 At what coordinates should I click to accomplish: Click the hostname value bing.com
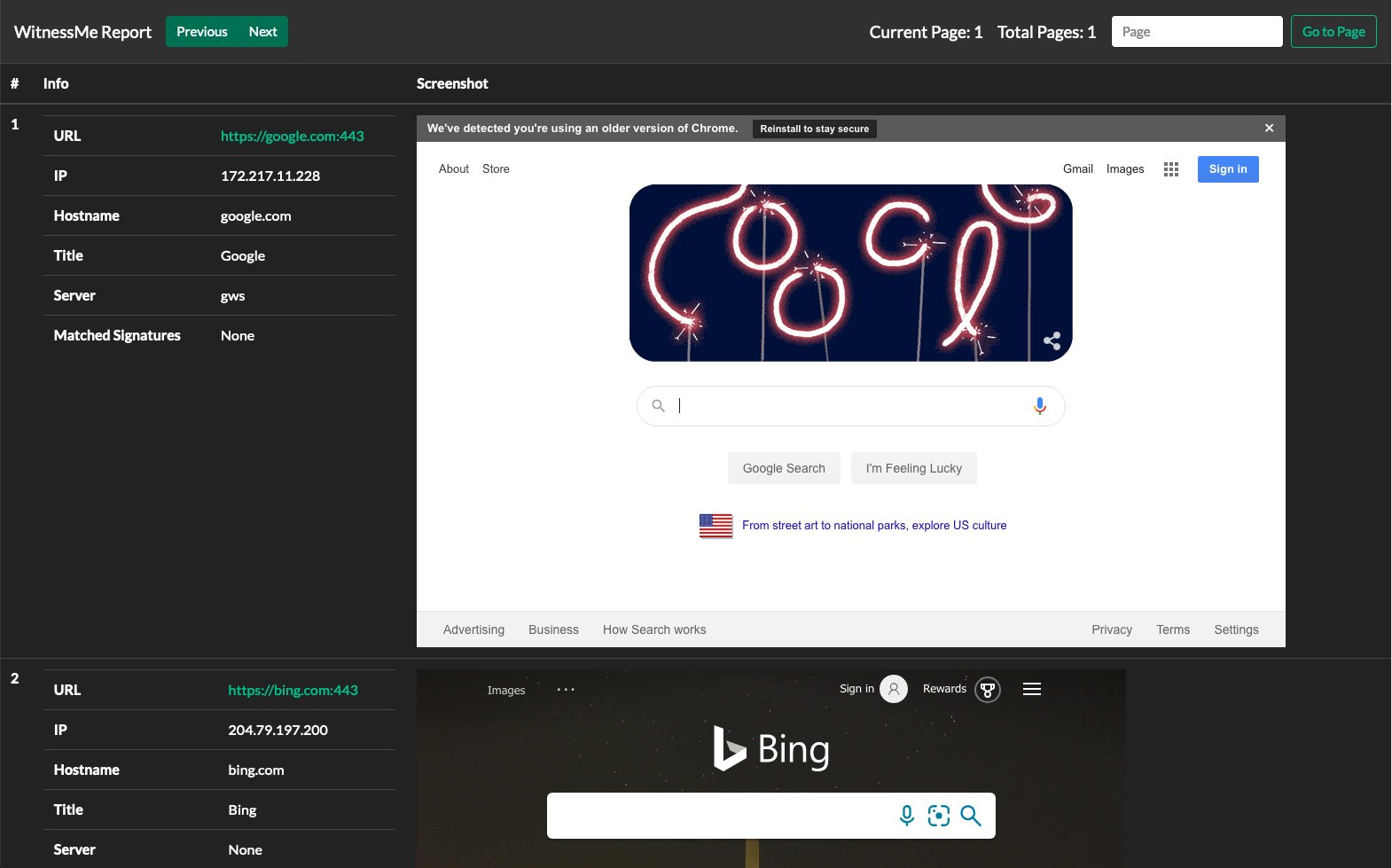click(x=256, y=770)
